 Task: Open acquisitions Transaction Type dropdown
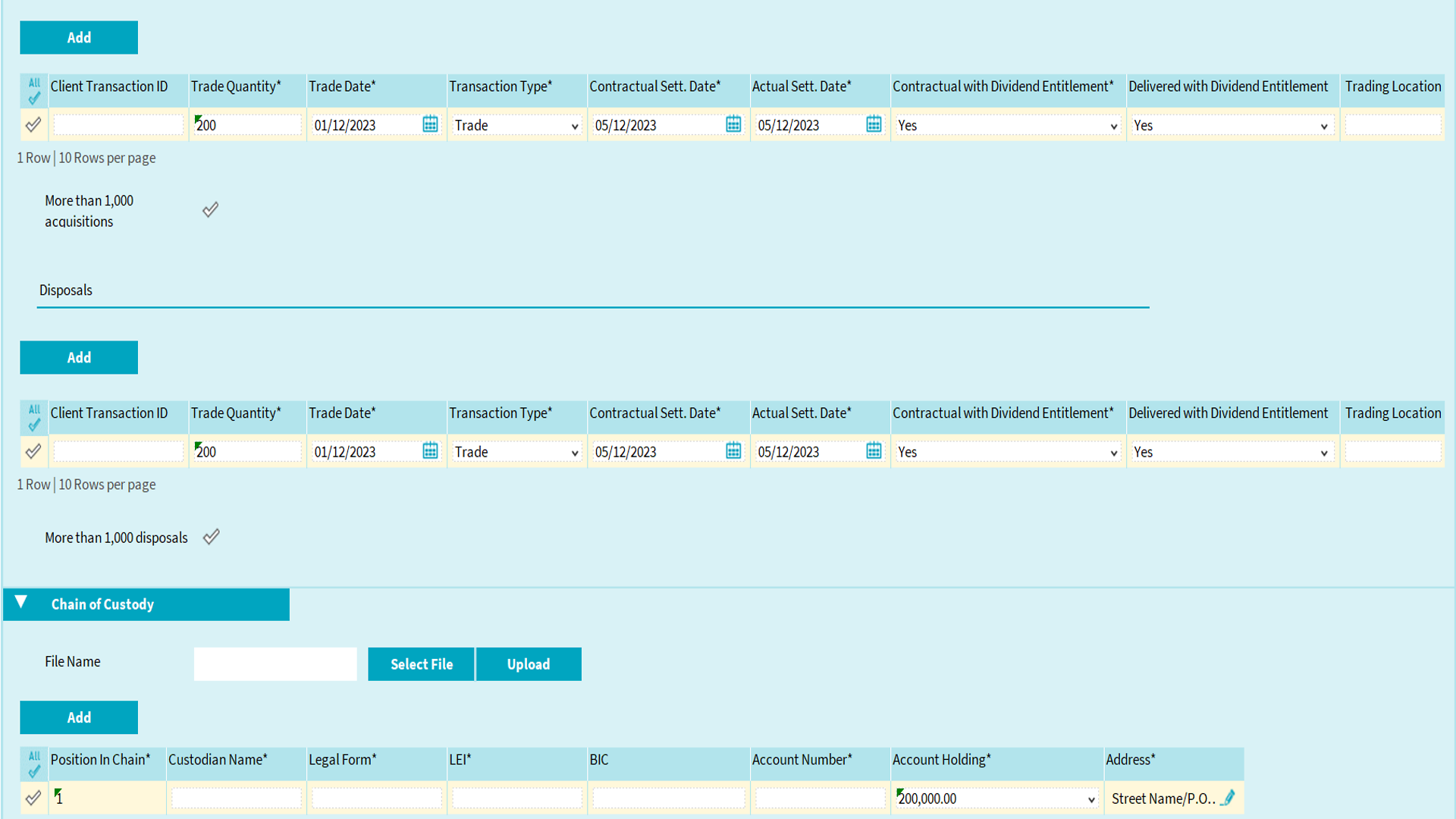tap(517, 126)
